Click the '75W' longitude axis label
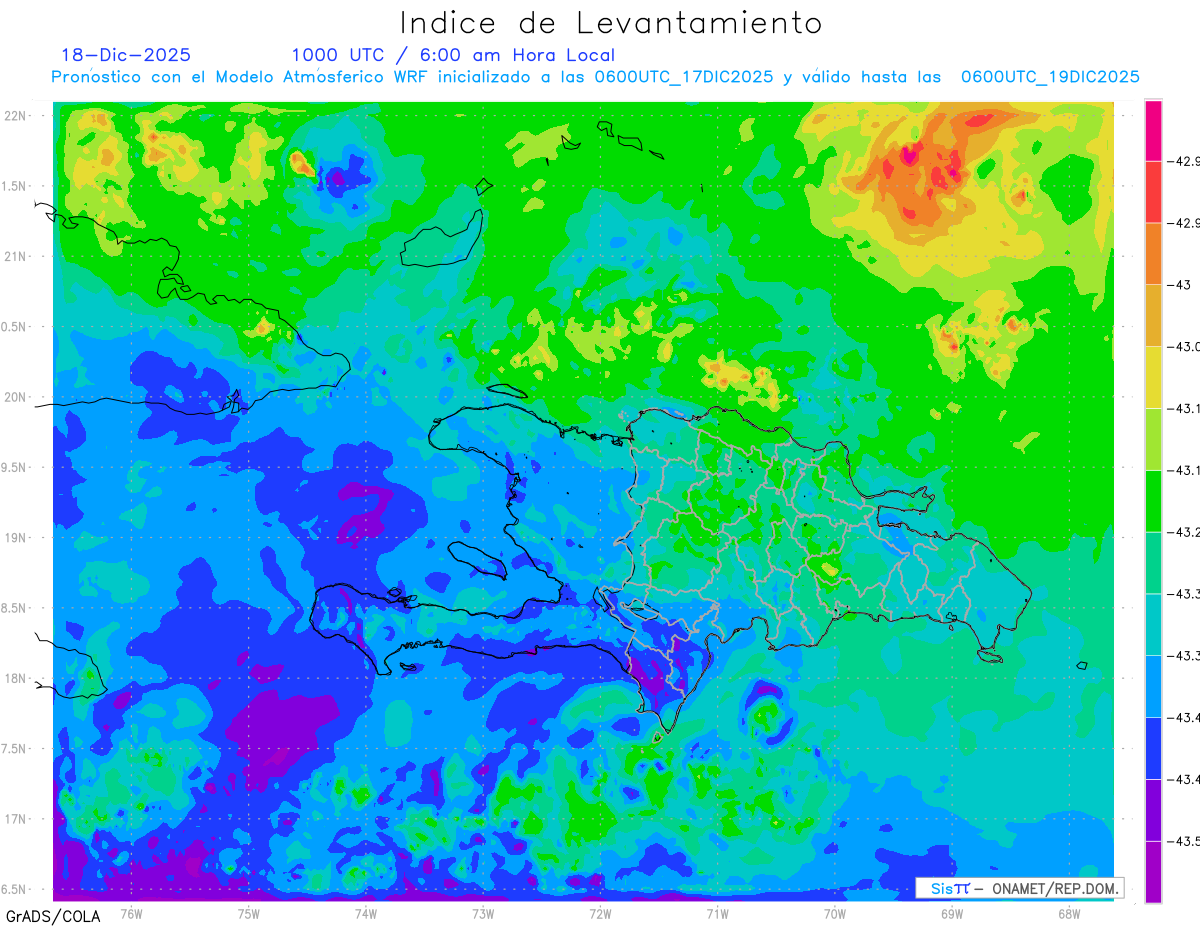This screenshot has width=1200, height=927. coord(249,913)
